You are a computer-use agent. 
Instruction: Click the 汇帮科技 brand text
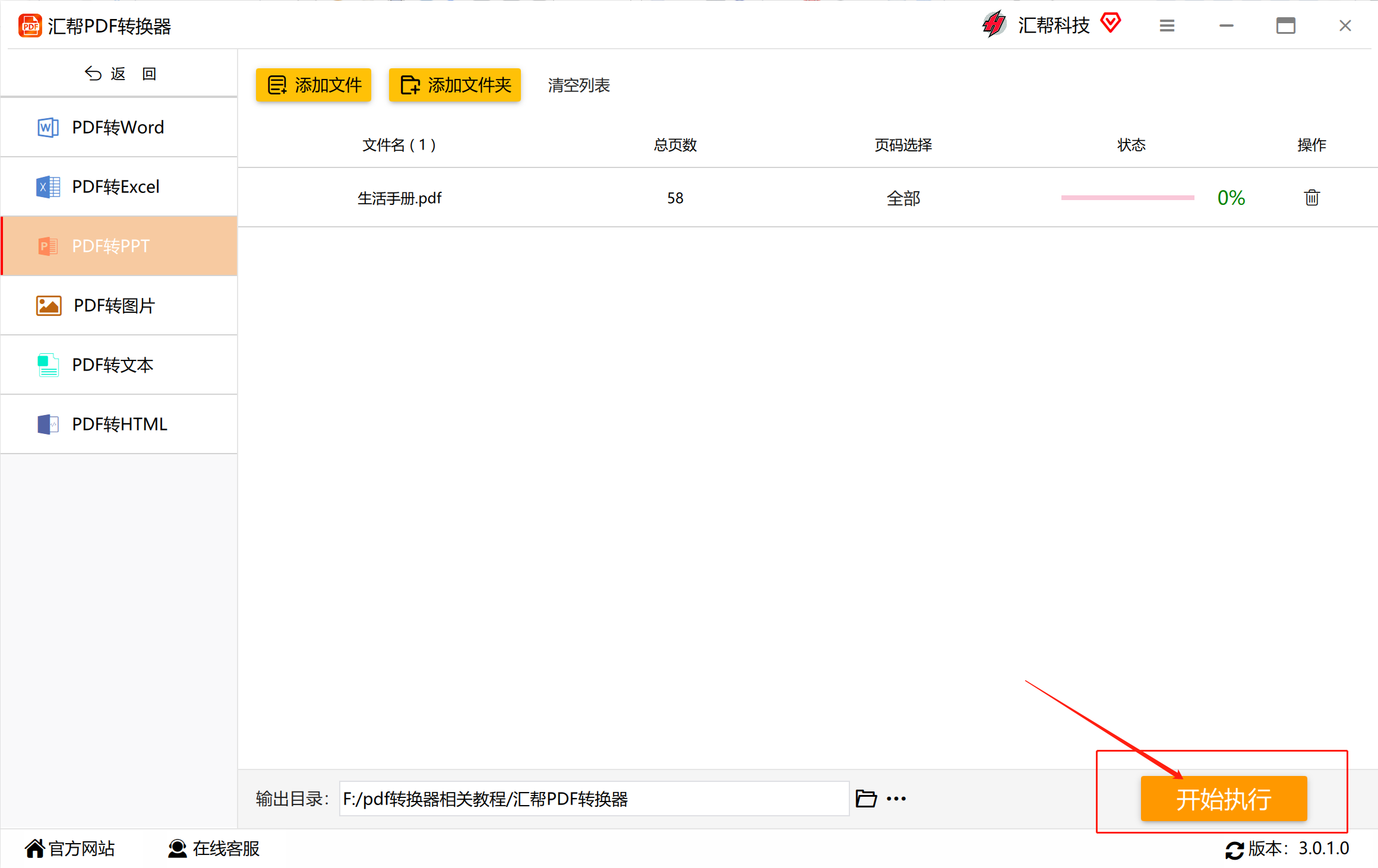tap(1054, 26)
